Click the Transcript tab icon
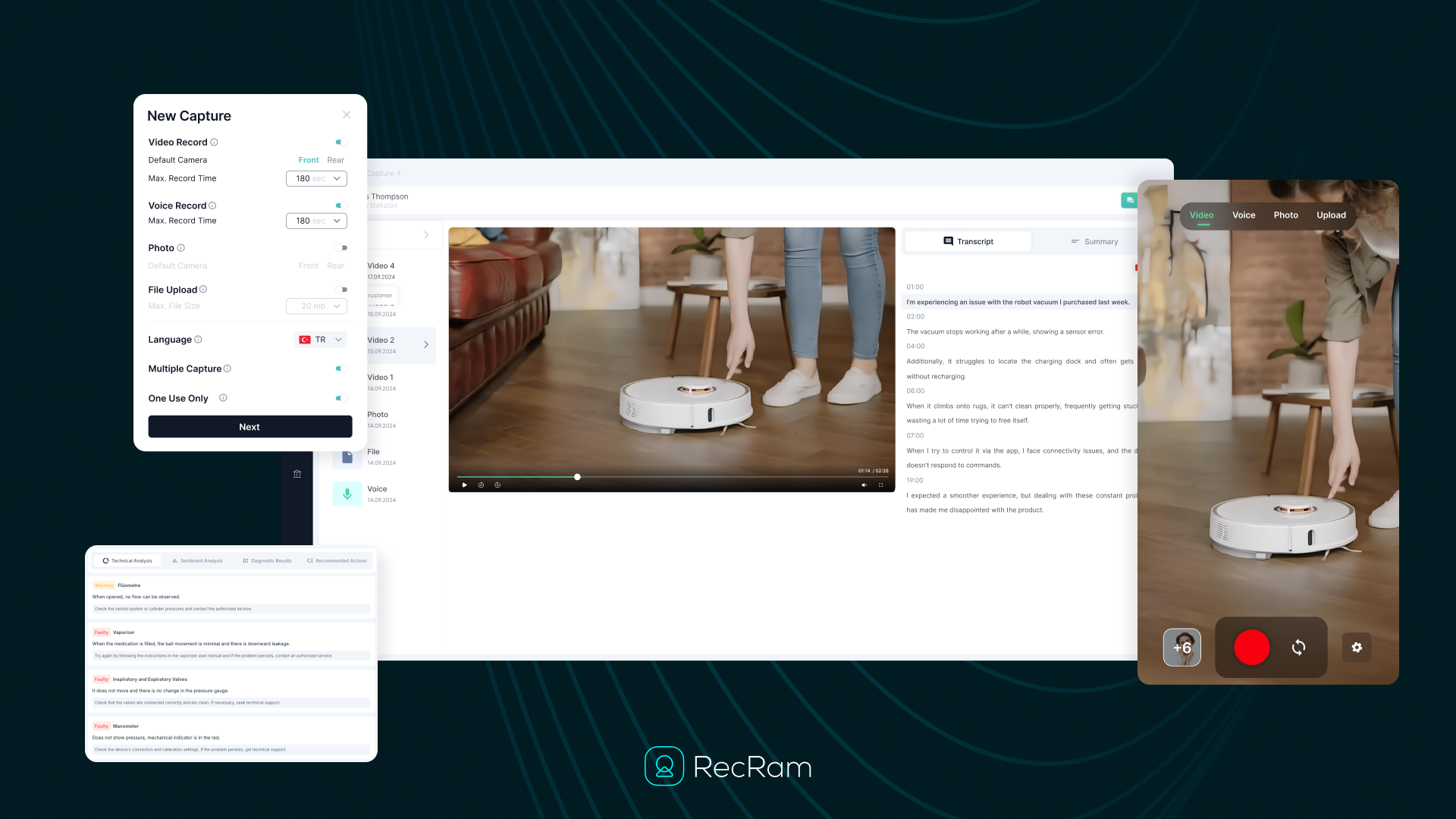This screenshot has height=819, width=1456. [949, 241]
